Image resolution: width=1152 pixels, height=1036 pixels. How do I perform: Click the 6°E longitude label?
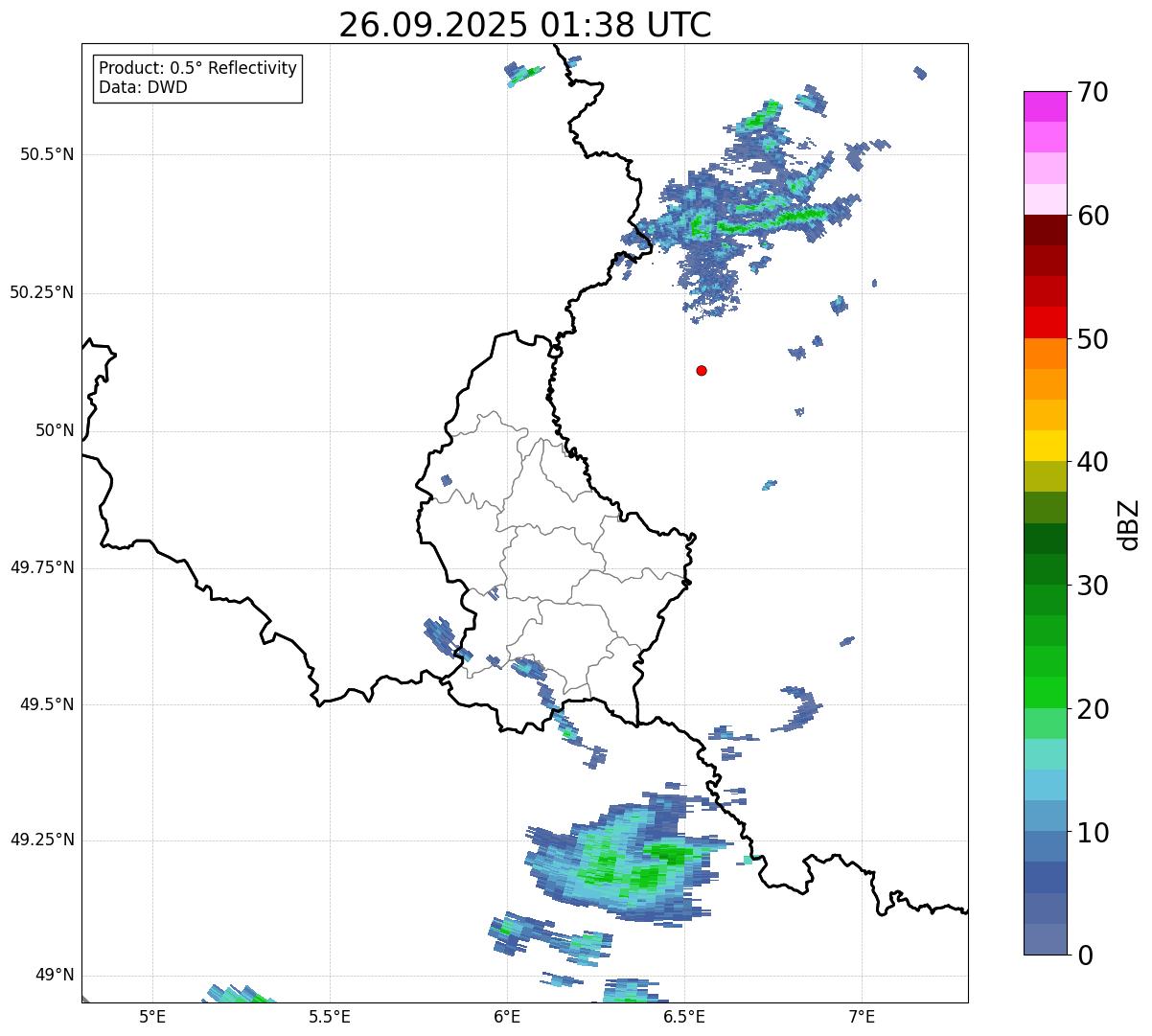[507, 1017]
